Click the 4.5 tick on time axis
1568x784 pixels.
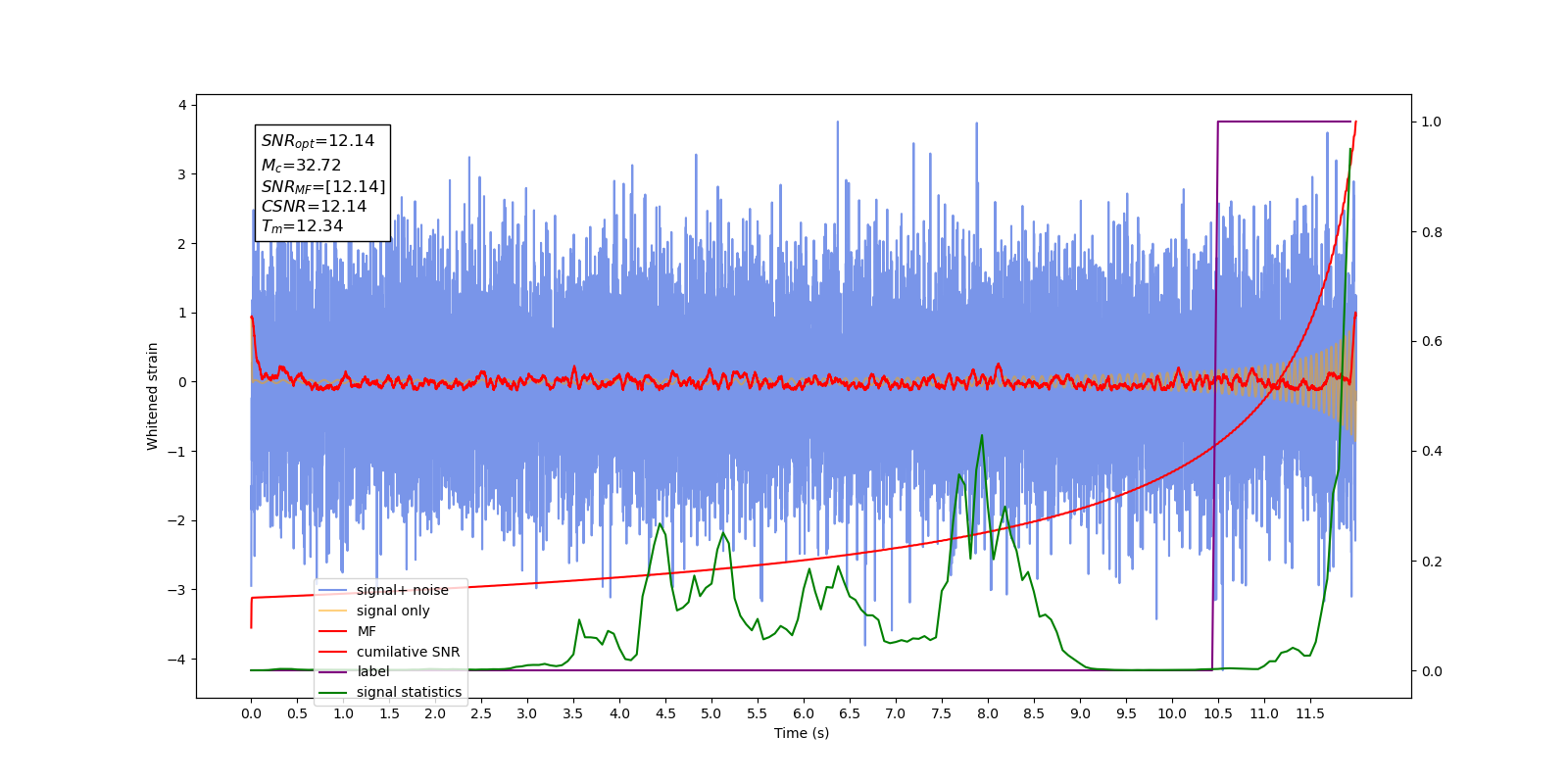coord(665,713)
